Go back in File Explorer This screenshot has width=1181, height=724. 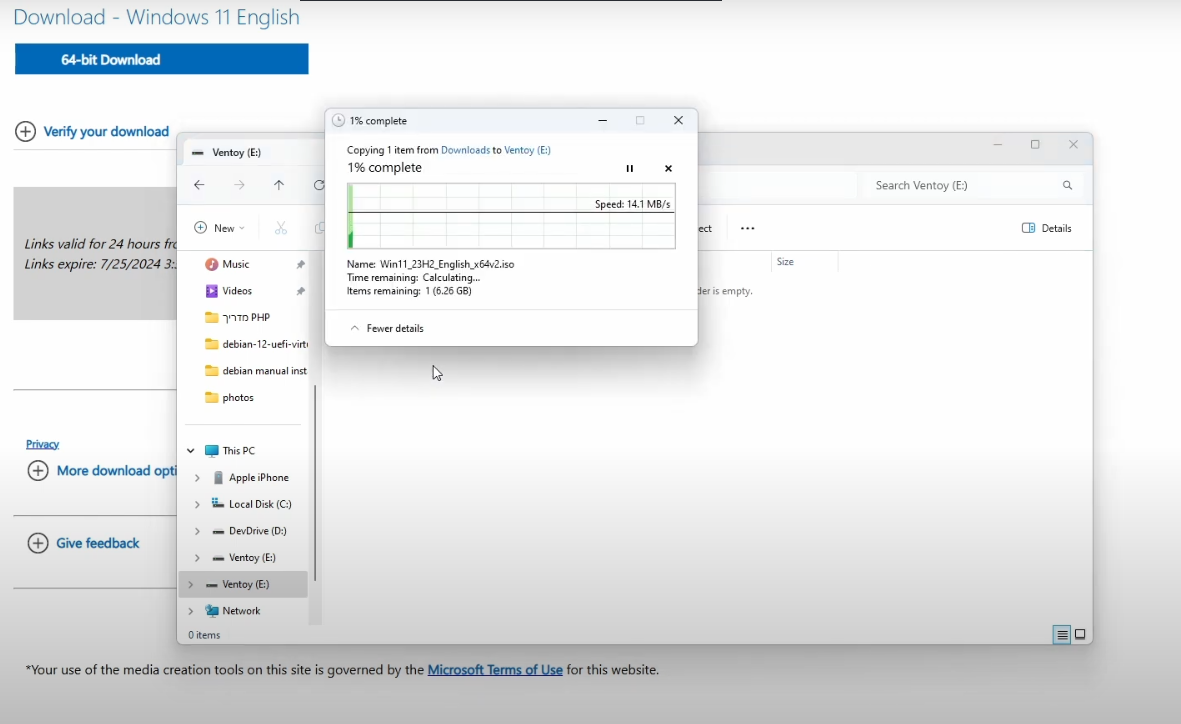tap(199, 185)
